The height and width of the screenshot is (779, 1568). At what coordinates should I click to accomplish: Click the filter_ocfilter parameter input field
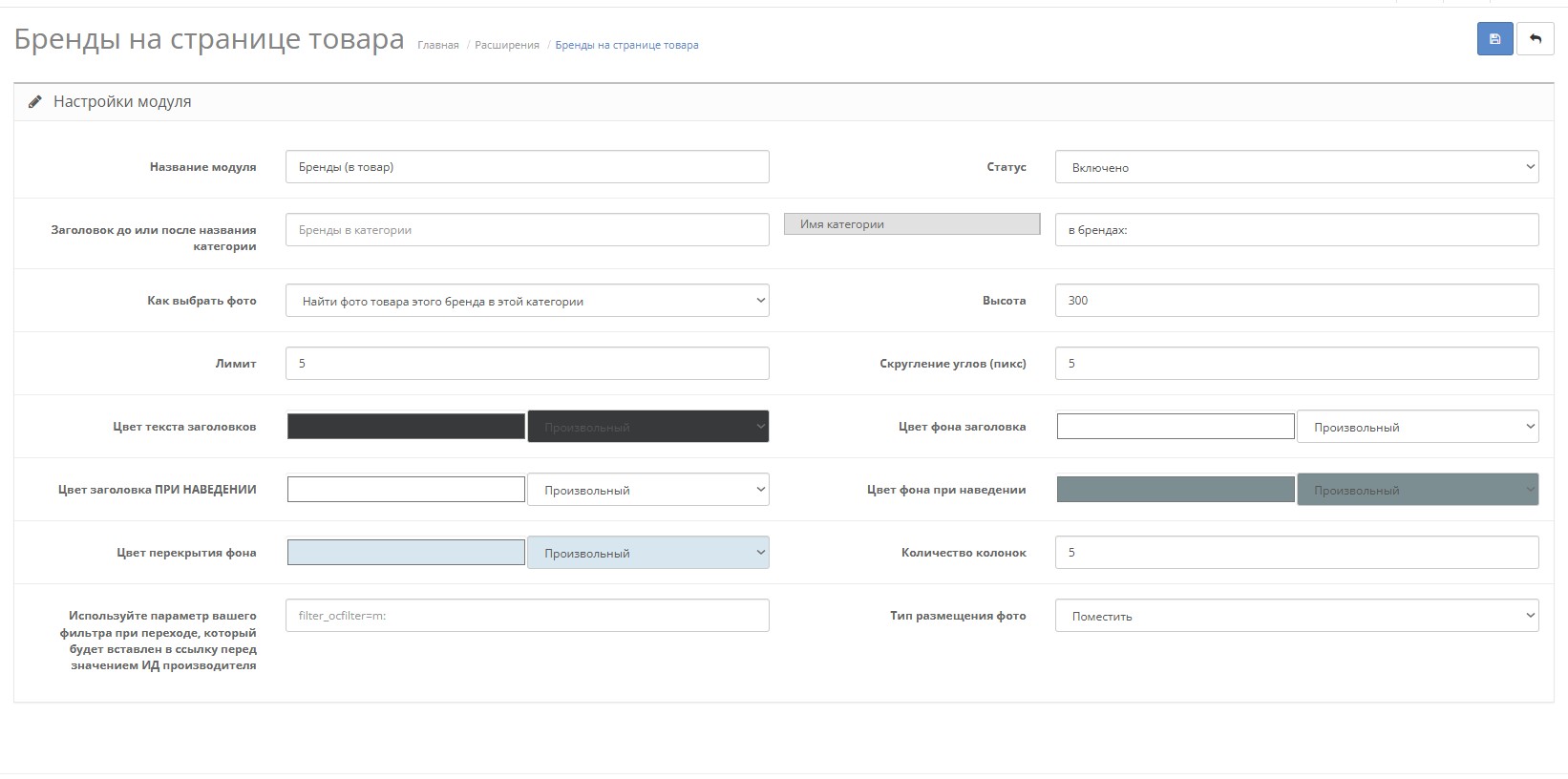click(x=527, y=616)
